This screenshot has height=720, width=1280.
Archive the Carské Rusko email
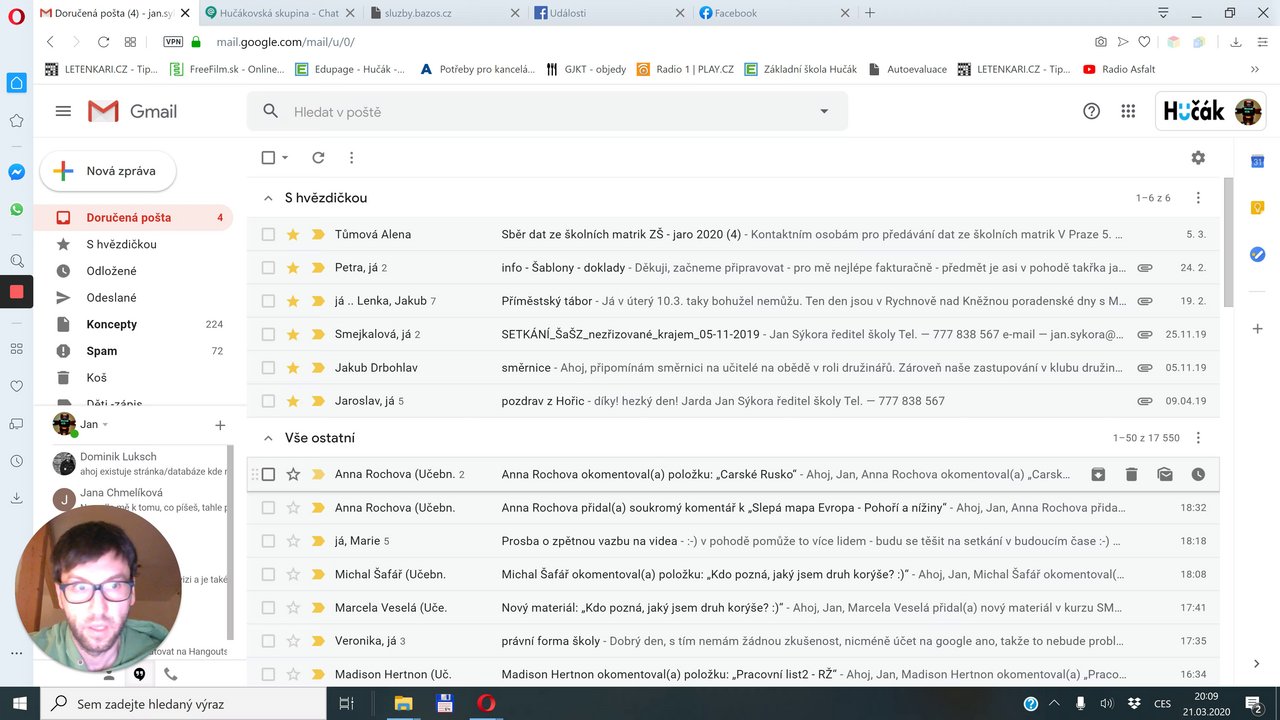click(1098, 474)
